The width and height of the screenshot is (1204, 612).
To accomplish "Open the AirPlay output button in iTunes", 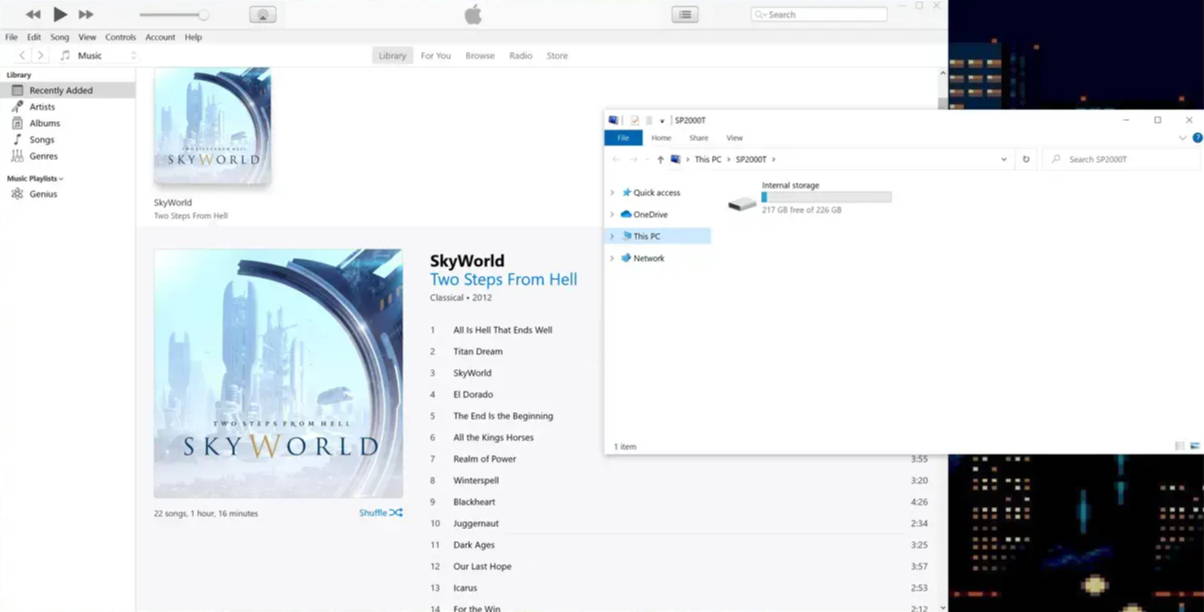I will [262, 15].
